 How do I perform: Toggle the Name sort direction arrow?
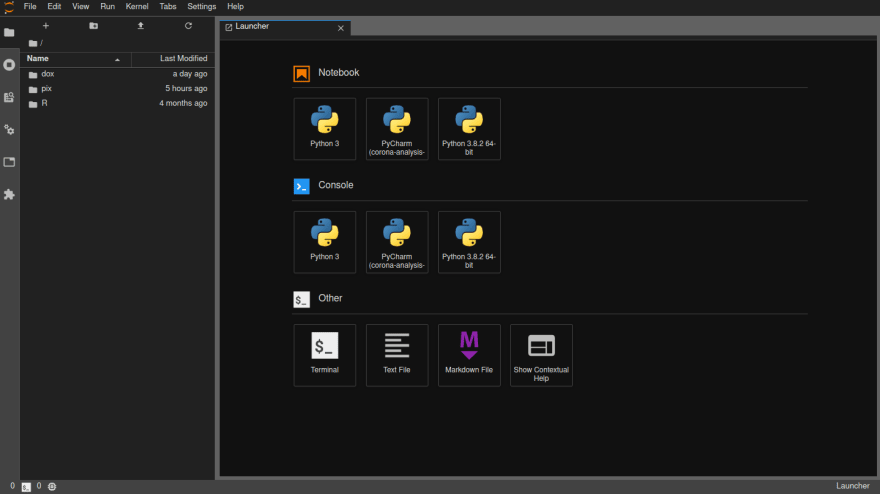[x=117, y=60]
